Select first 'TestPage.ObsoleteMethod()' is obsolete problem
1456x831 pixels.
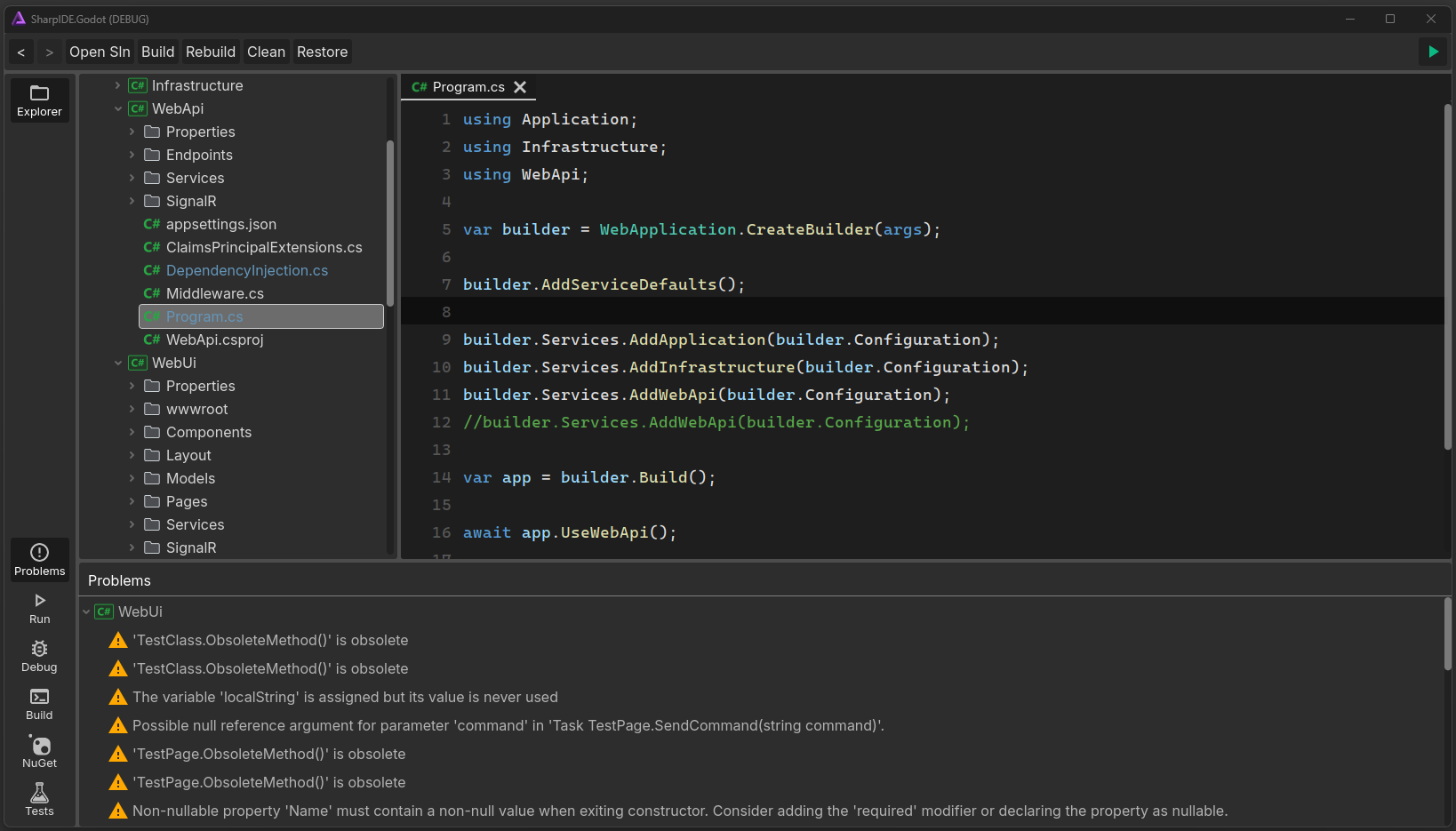tap(268, 754)
